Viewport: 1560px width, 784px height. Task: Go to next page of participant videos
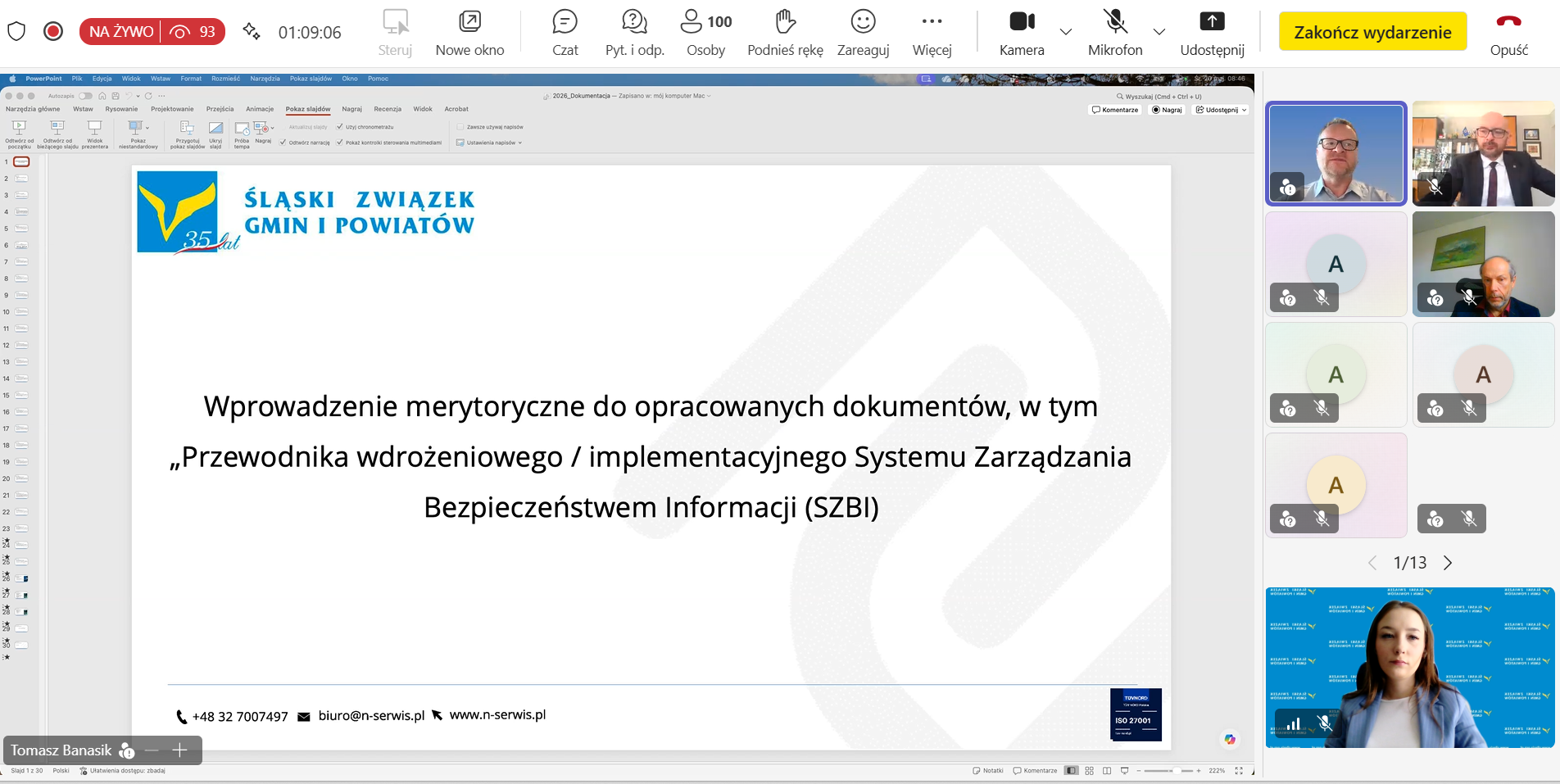pos(1448,563)
